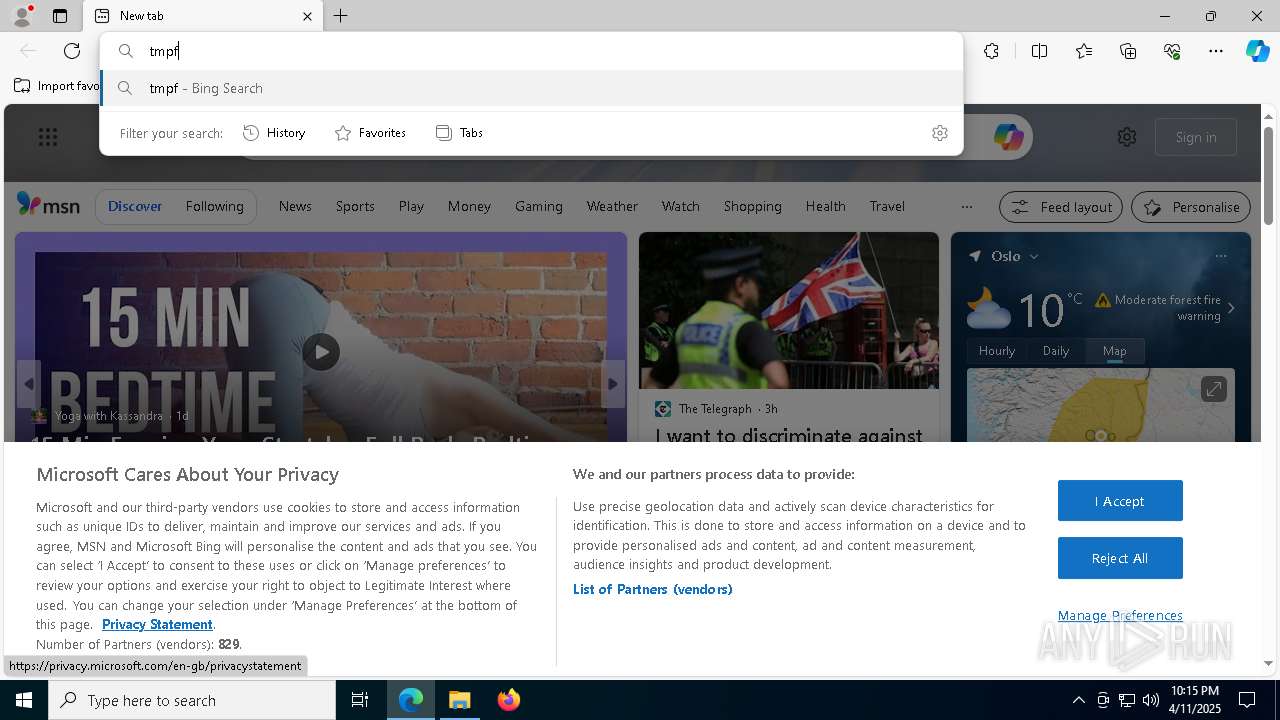Screen dimensions: 1280x720
Task: Expand more MSN categories ellipsis
Action: tap(966, 207)
